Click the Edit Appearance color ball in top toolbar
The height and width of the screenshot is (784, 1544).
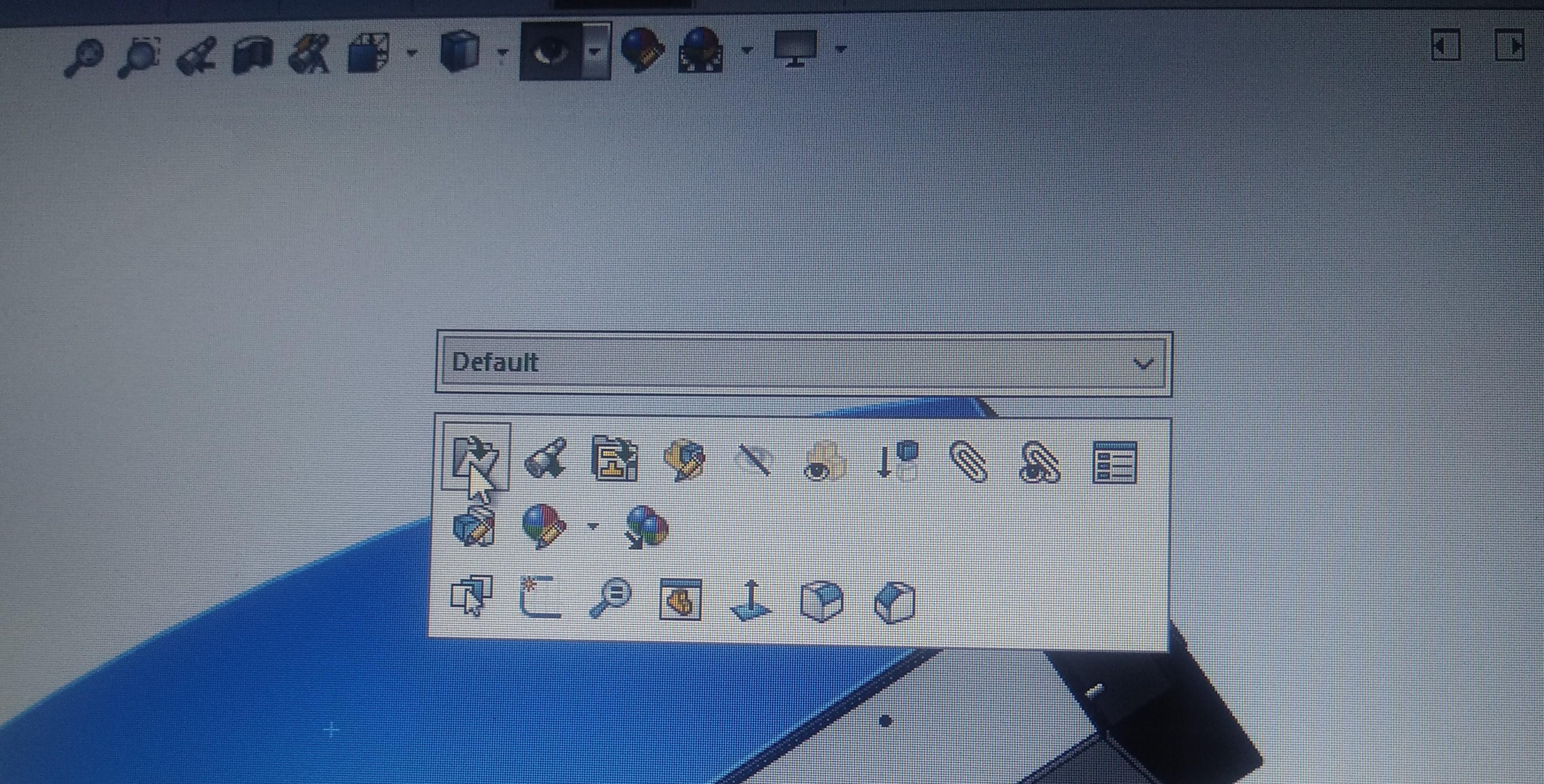click(641, 51)
